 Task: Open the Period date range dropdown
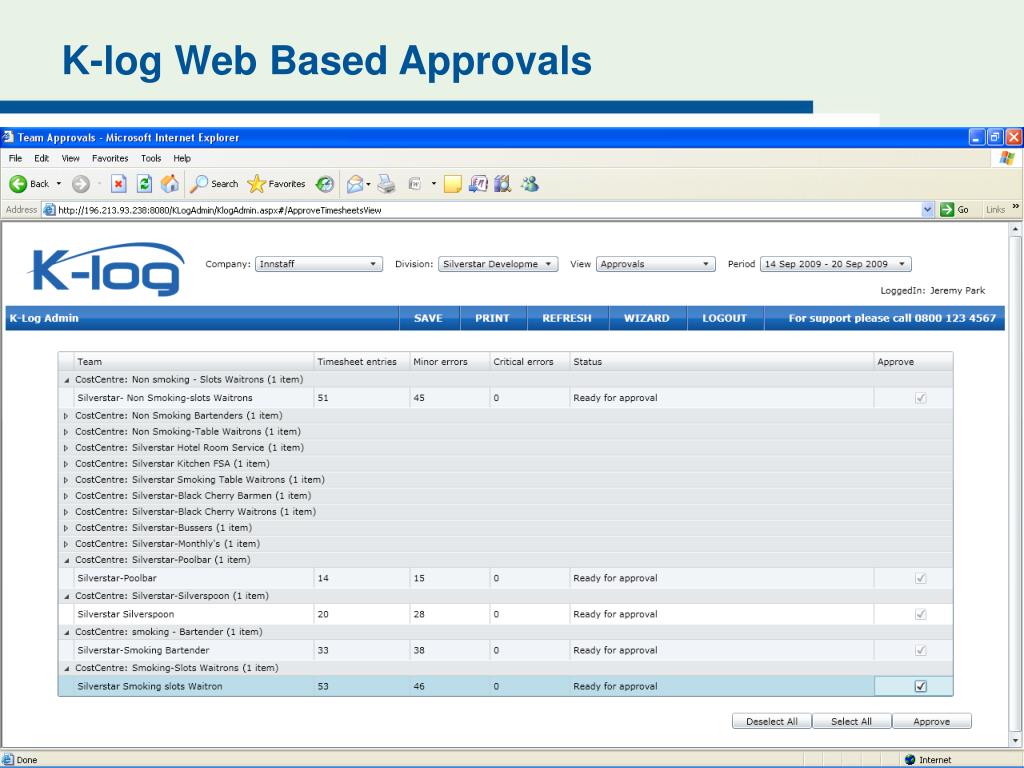point(836,264)
